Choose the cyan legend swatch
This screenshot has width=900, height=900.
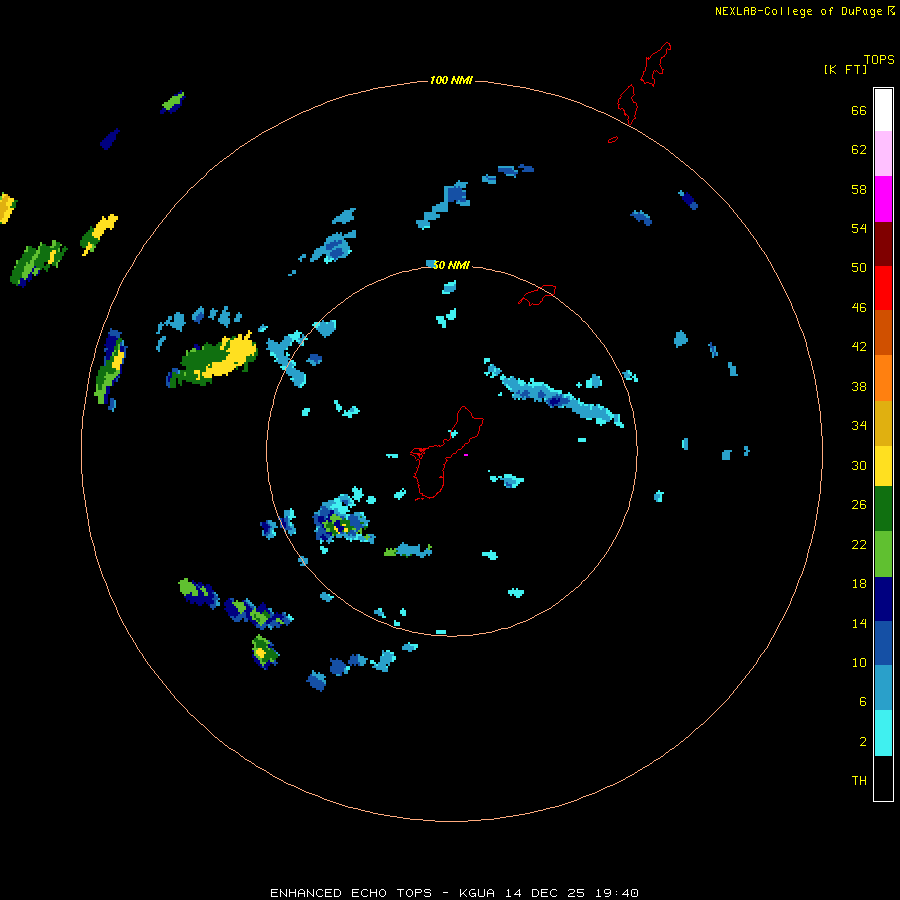883,733
